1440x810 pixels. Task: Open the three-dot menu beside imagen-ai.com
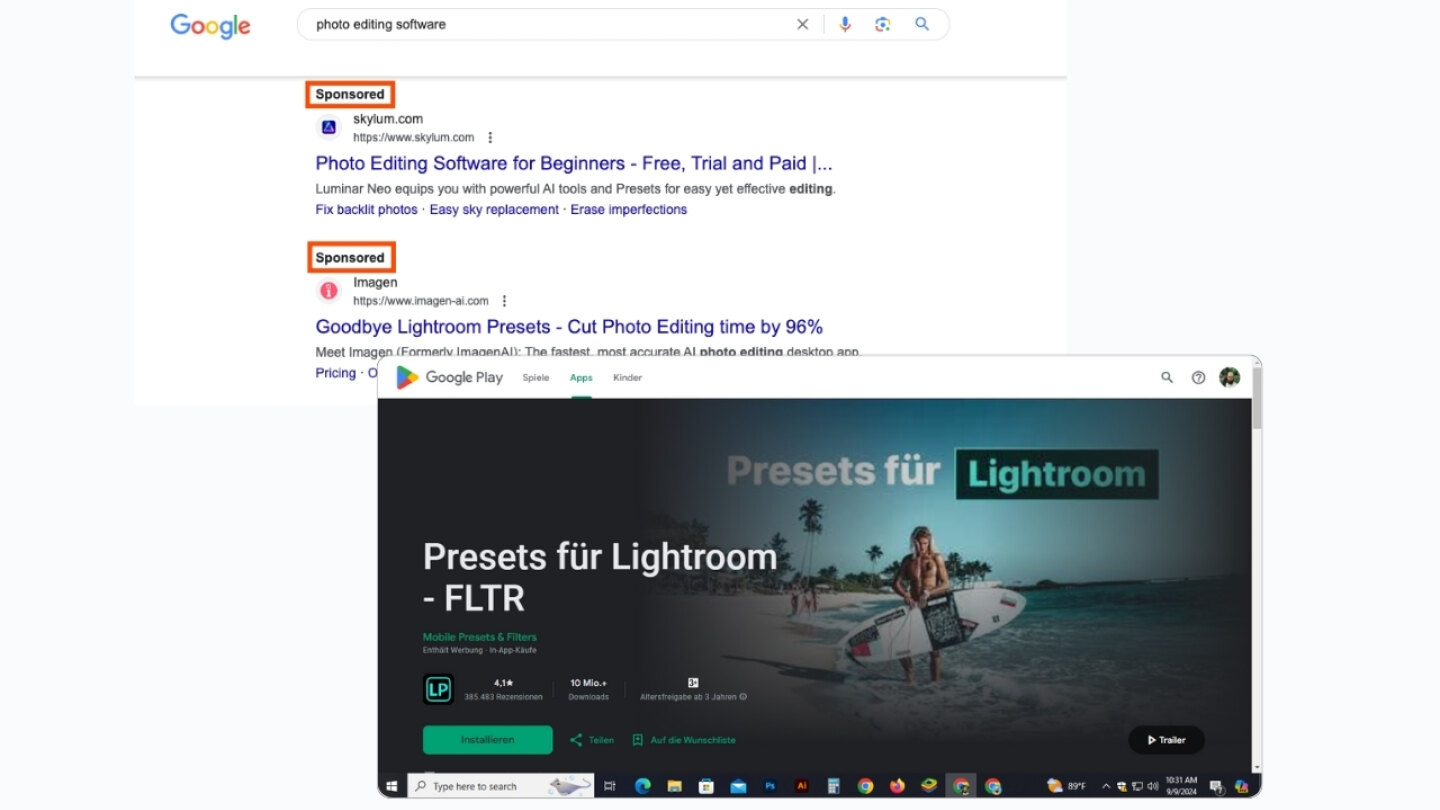pos(504,301)
